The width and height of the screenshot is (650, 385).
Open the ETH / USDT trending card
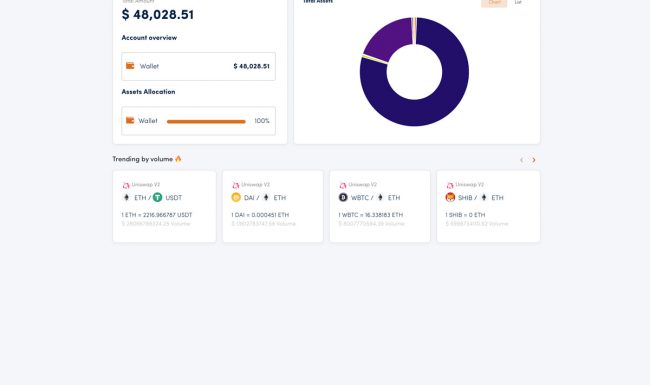point(165,206)
